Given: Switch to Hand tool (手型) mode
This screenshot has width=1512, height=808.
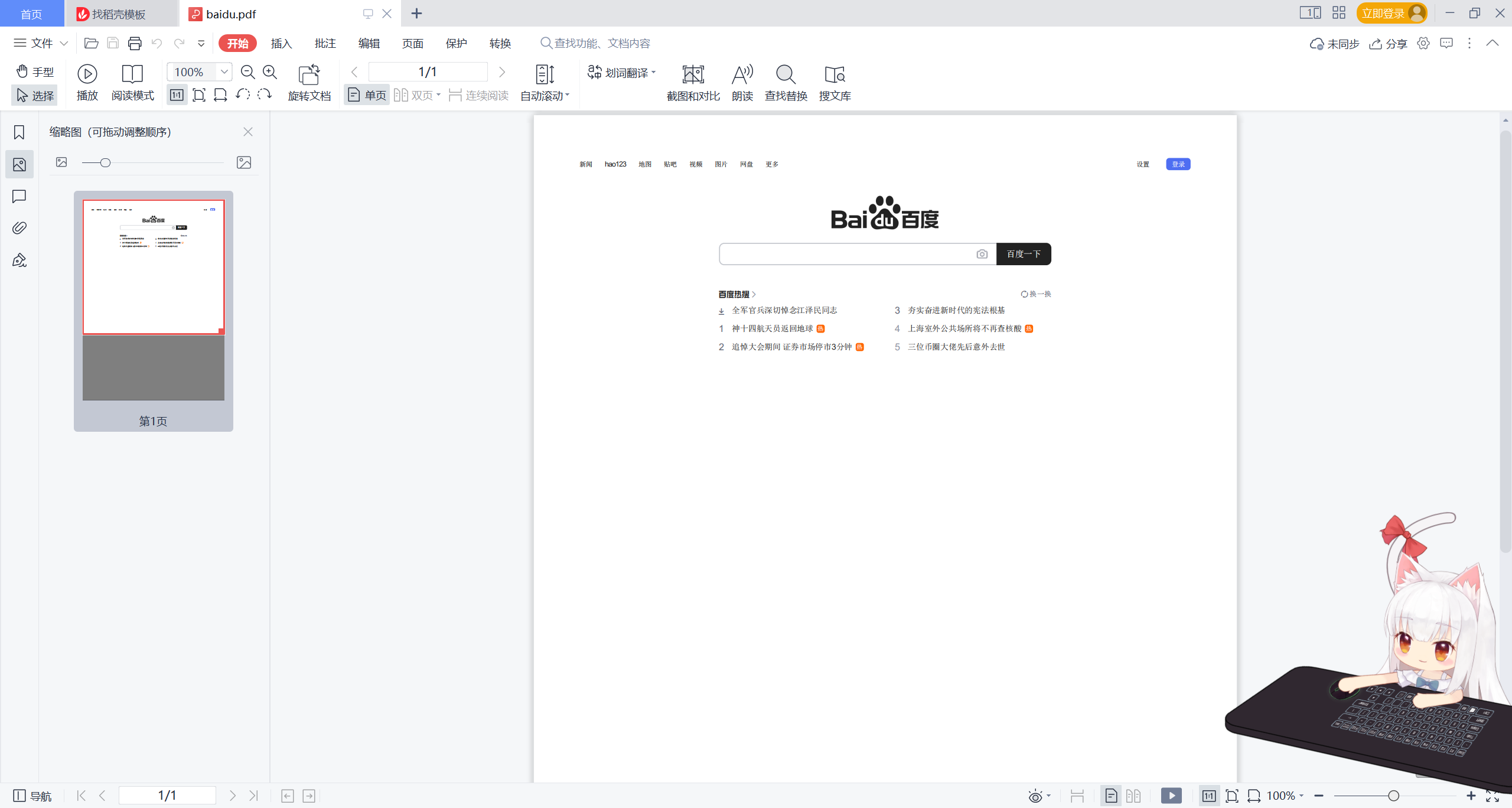Looking at the screenshot, I should click(35, 71).
